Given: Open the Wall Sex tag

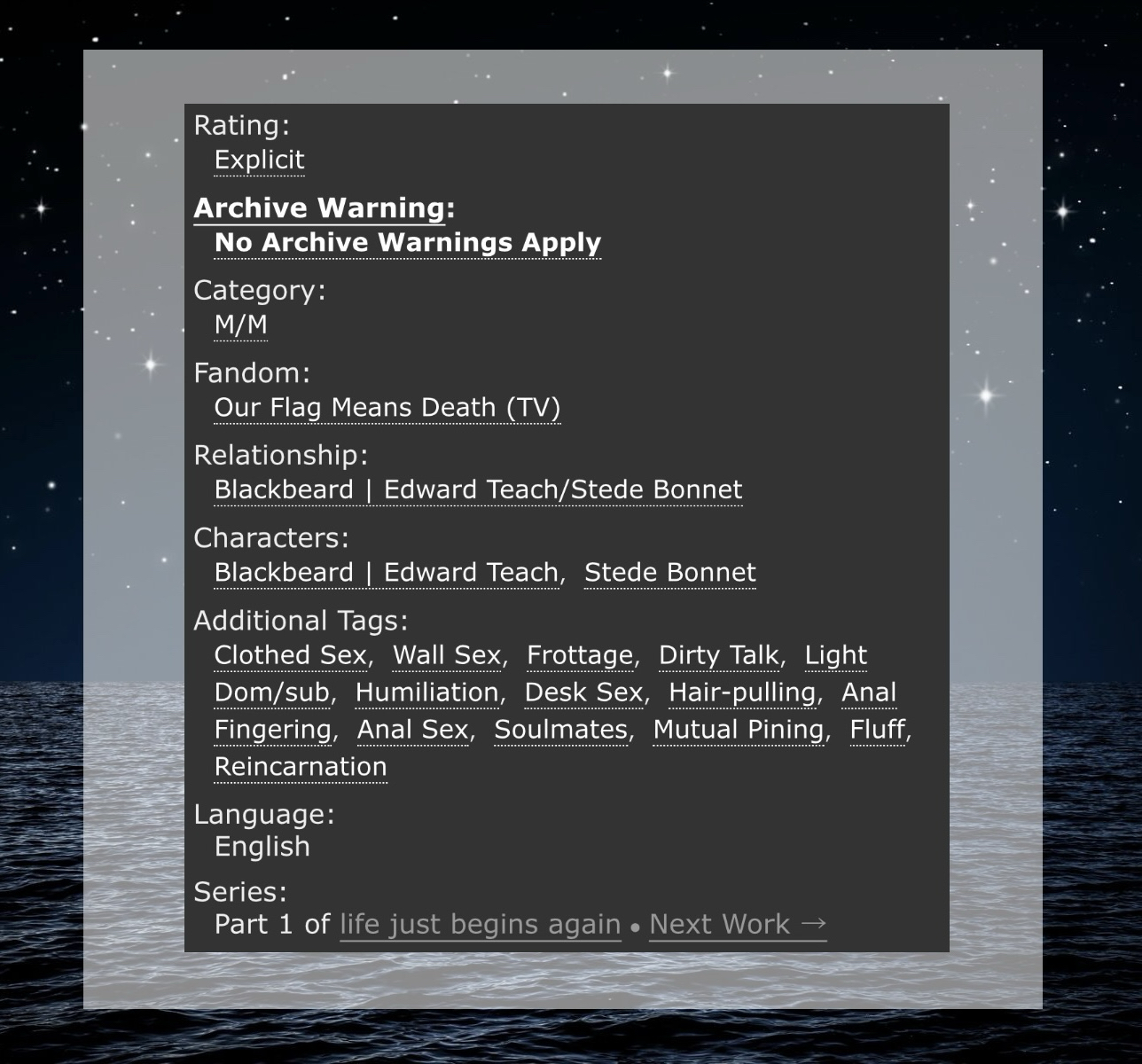Looking at the screenshot, I should (447, 655).
